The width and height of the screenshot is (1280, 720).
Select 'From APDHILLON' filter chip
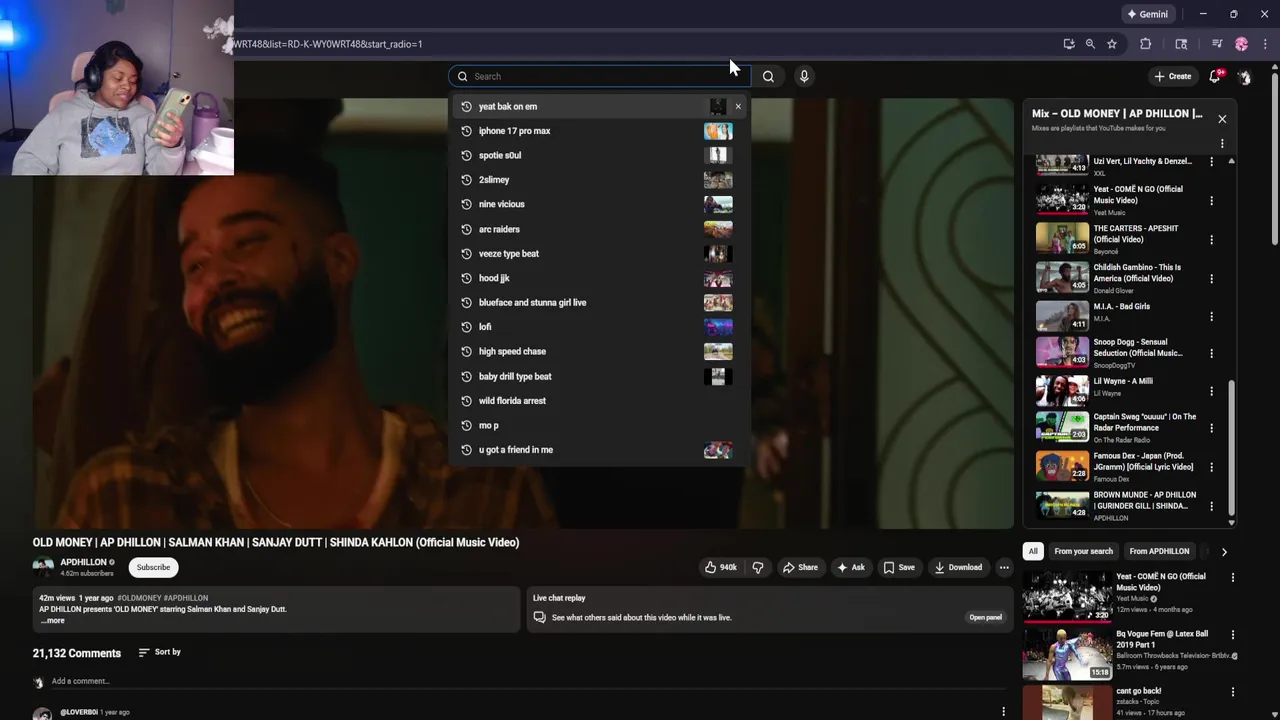click(x=1159, y=551)
